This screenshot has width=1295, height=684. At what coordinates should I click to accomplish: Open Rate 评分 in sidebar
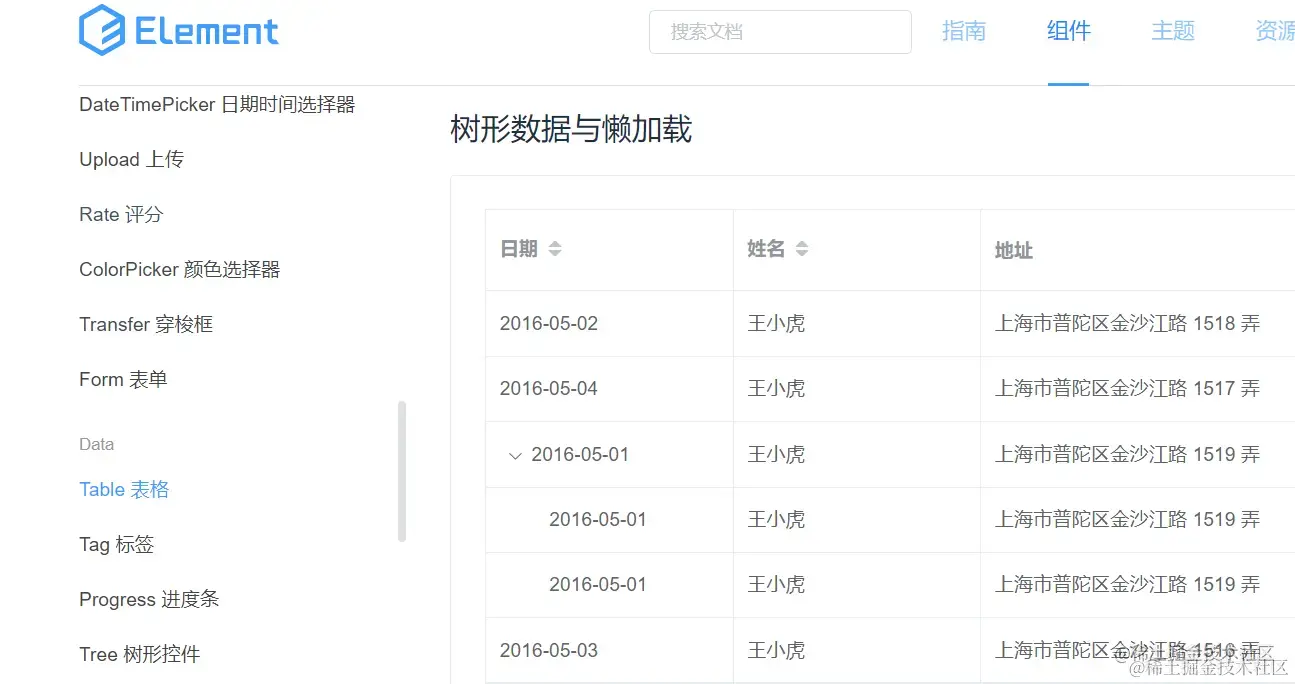point(121,214)
